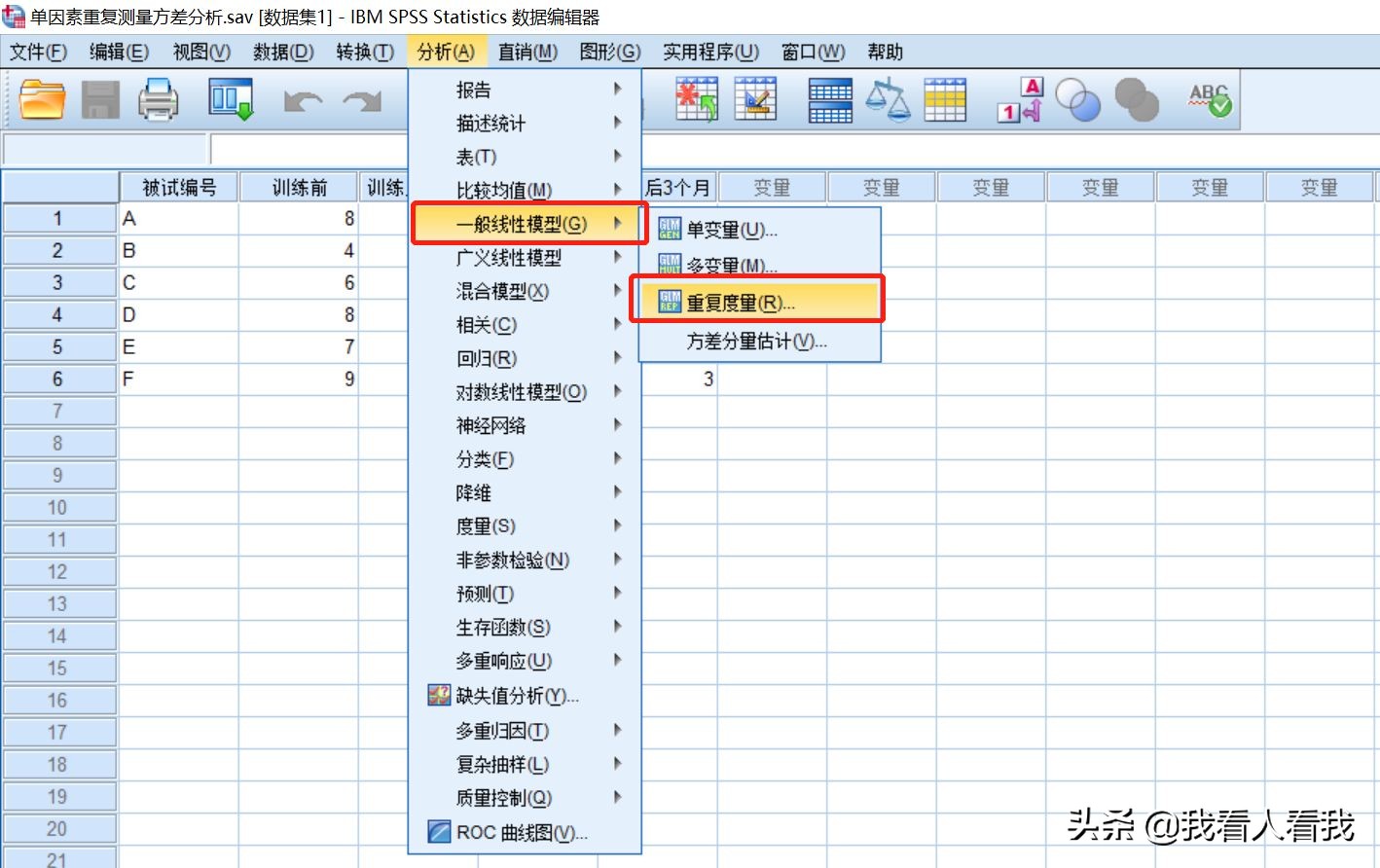Expand the 预测(T) submenu
This screenshot has height=868, width=1380.
tap(525, 594)
